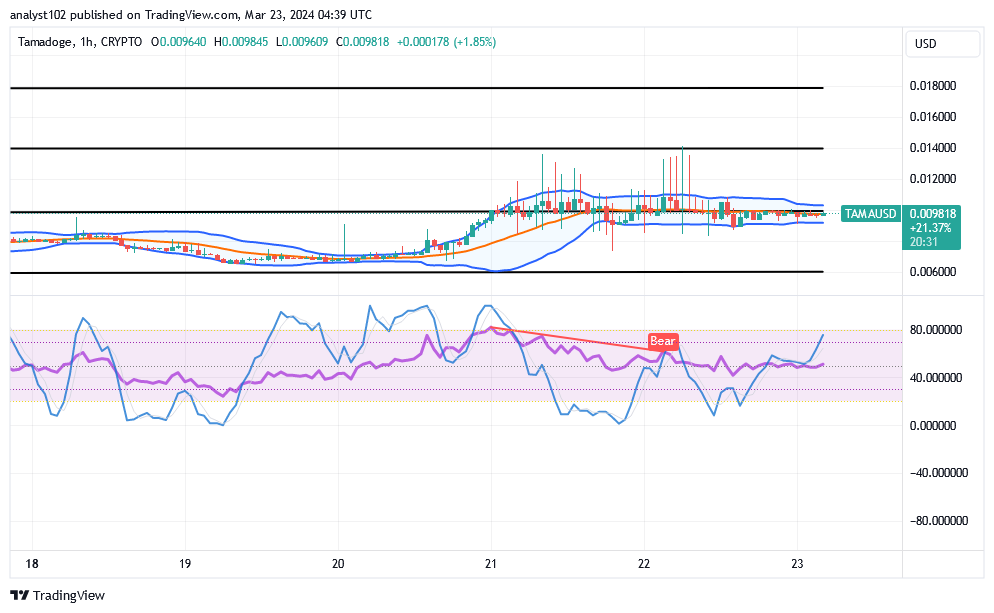Click the 20:31 countdown timer
Screen dimensions: 994x613
pos(923,242)
